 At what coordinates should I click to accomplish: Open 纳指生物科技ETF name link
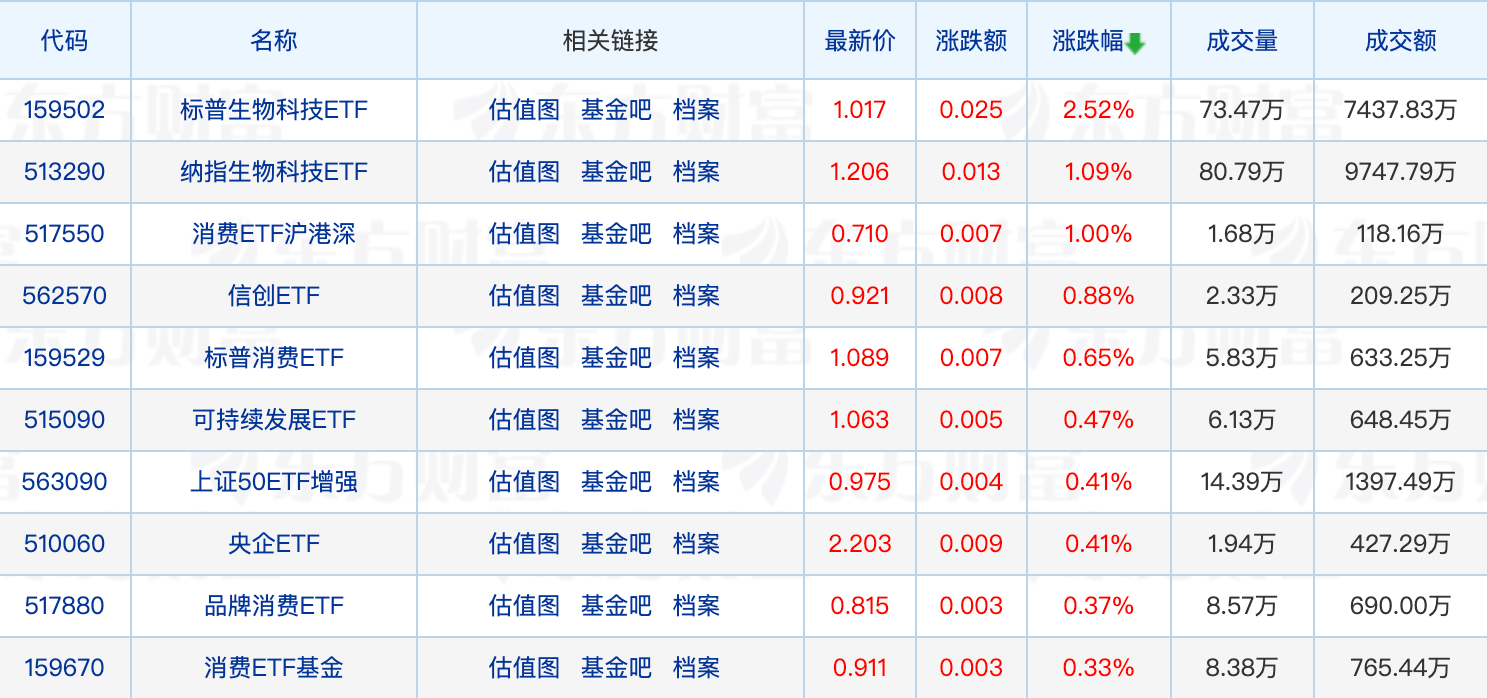pos(274,172)
